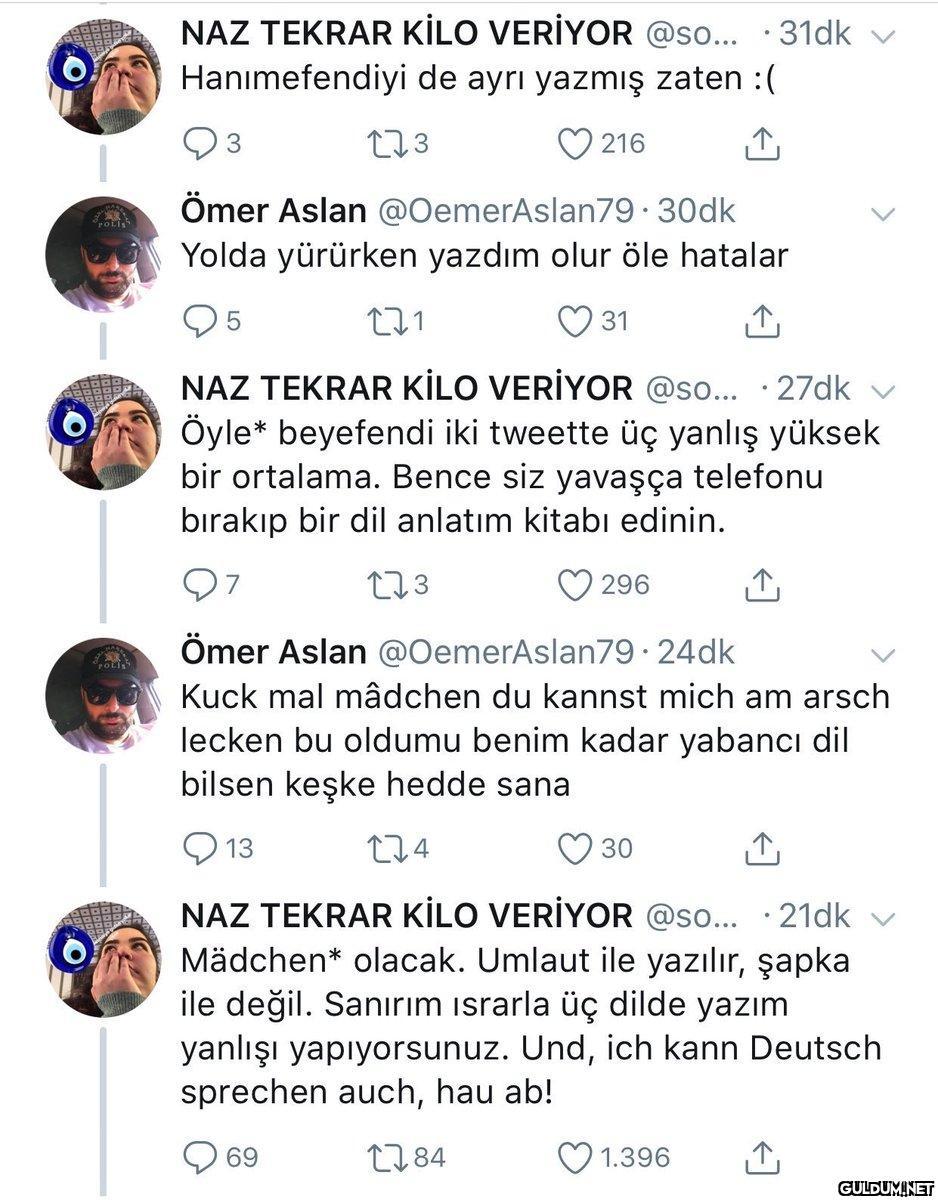This screenshot has height=1200, width=938.
Task: Share the 'Yolda yürürken yazdım' tweet
Action: pos(762,322)
